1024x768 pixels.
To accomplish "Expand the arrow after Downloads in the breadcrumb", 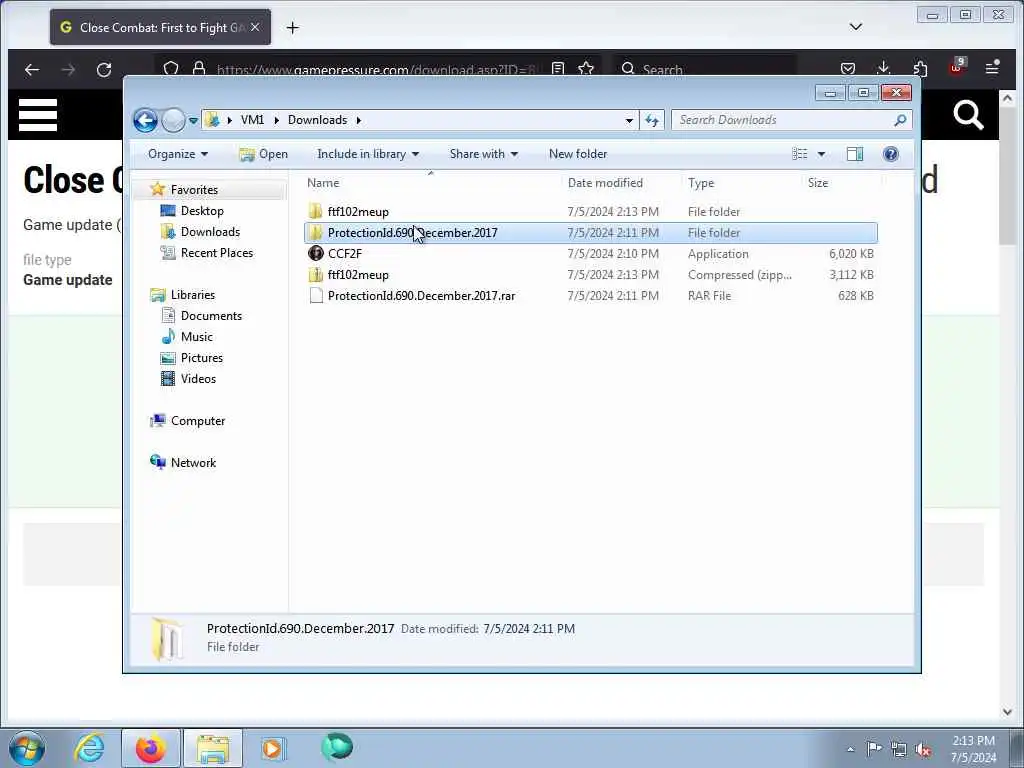I will click(359, 120).
